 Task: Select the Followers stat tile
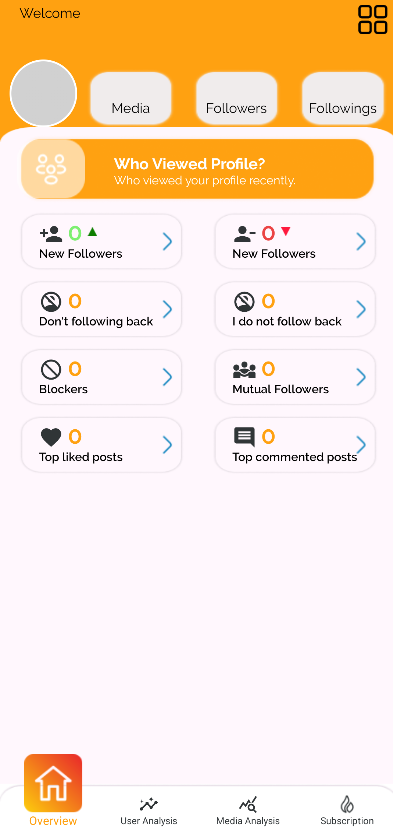click(236, 98)
